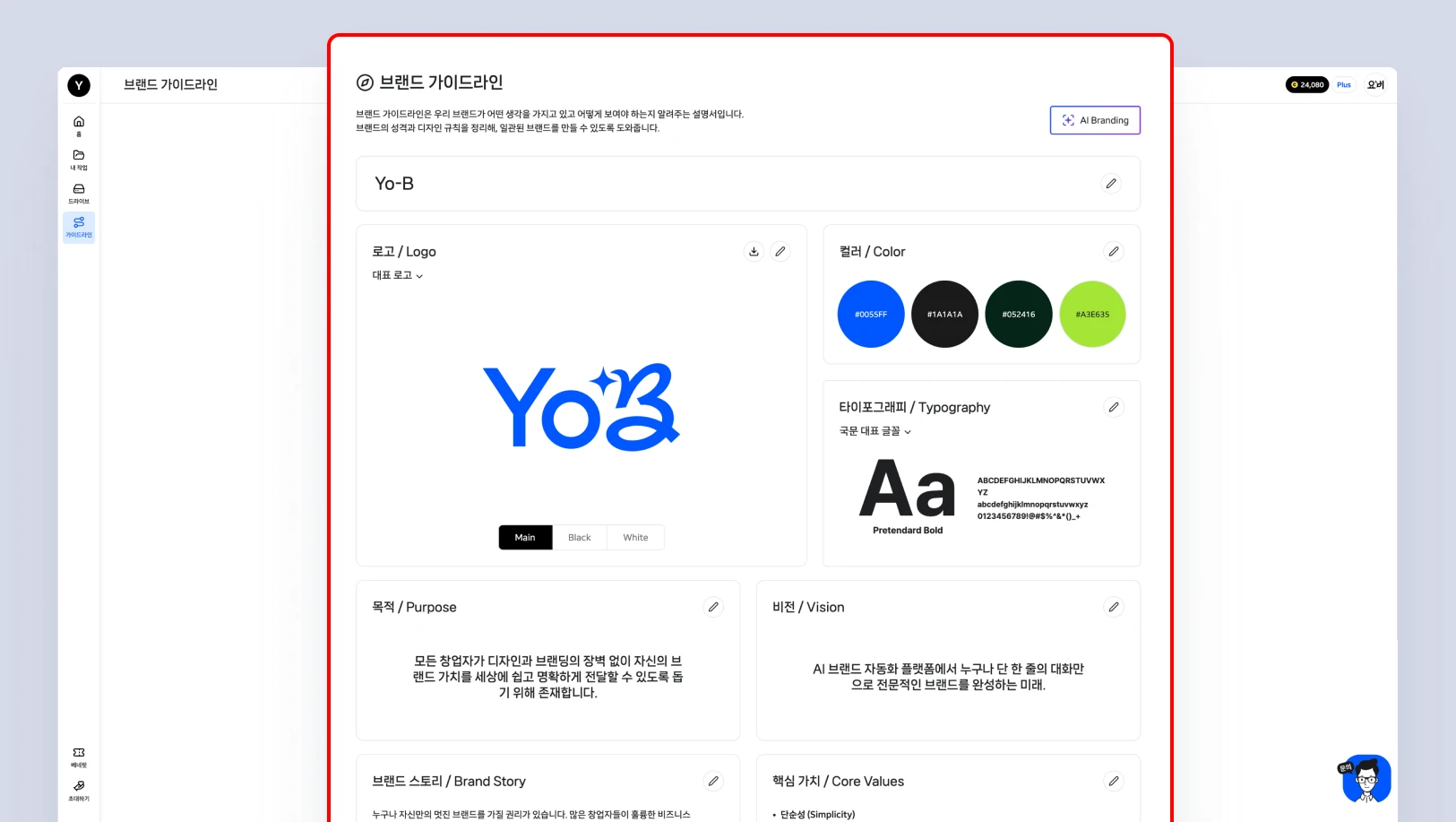Open the 24,080 credits badge
Viewport: 1456px width, 822px height.
(1307, 85)
